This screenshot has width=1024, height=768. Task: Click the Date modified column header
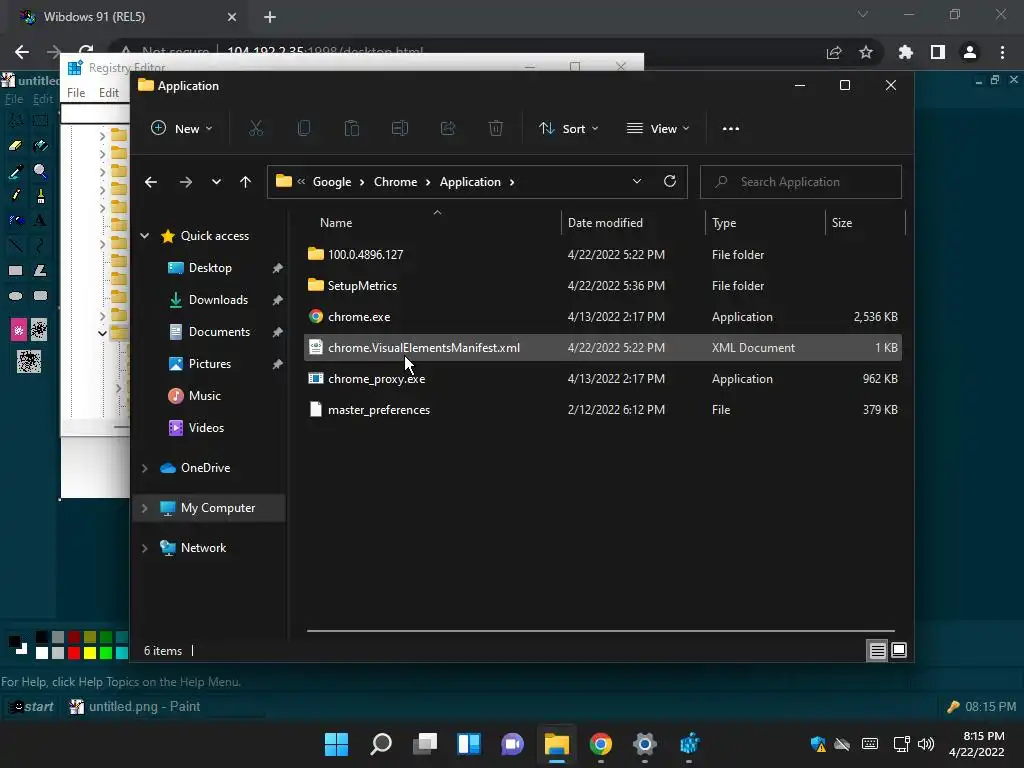633,223
